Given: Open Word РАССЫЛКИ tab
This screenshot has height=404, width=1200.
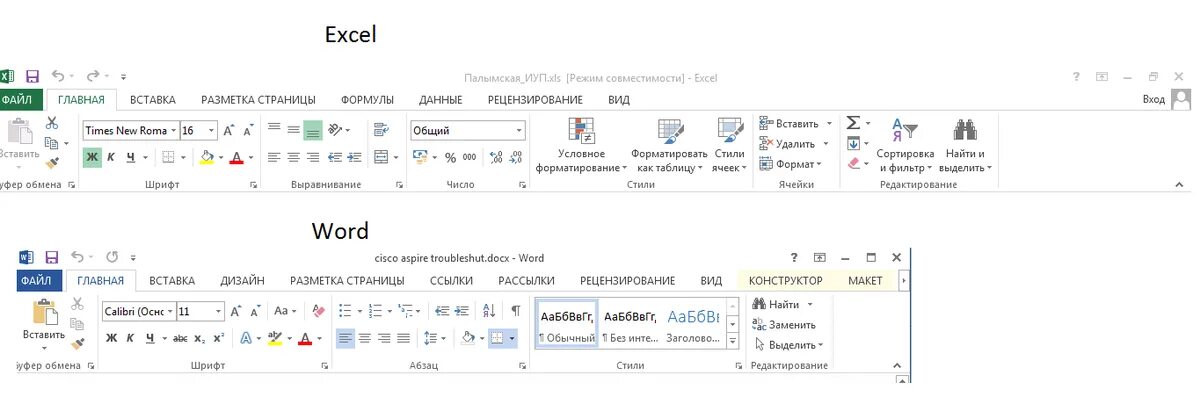Looking at the screenshot, I should [526, 281].
